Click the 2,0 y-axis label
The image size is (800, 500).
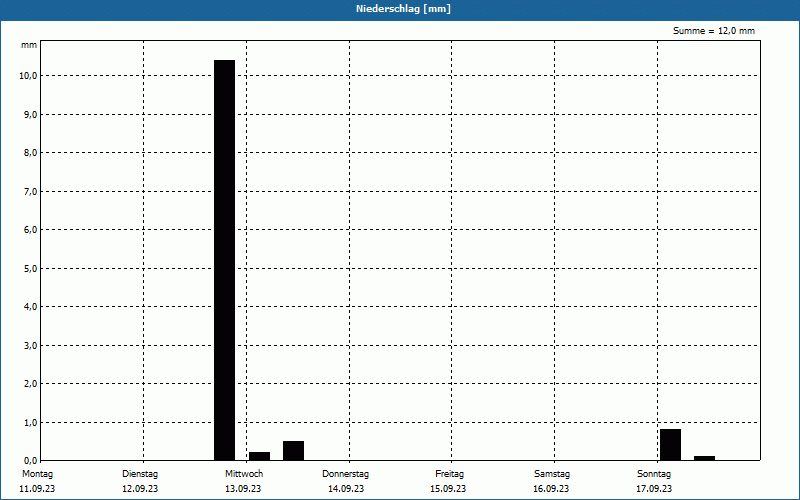pyautogui.click(x=31, y=384)
